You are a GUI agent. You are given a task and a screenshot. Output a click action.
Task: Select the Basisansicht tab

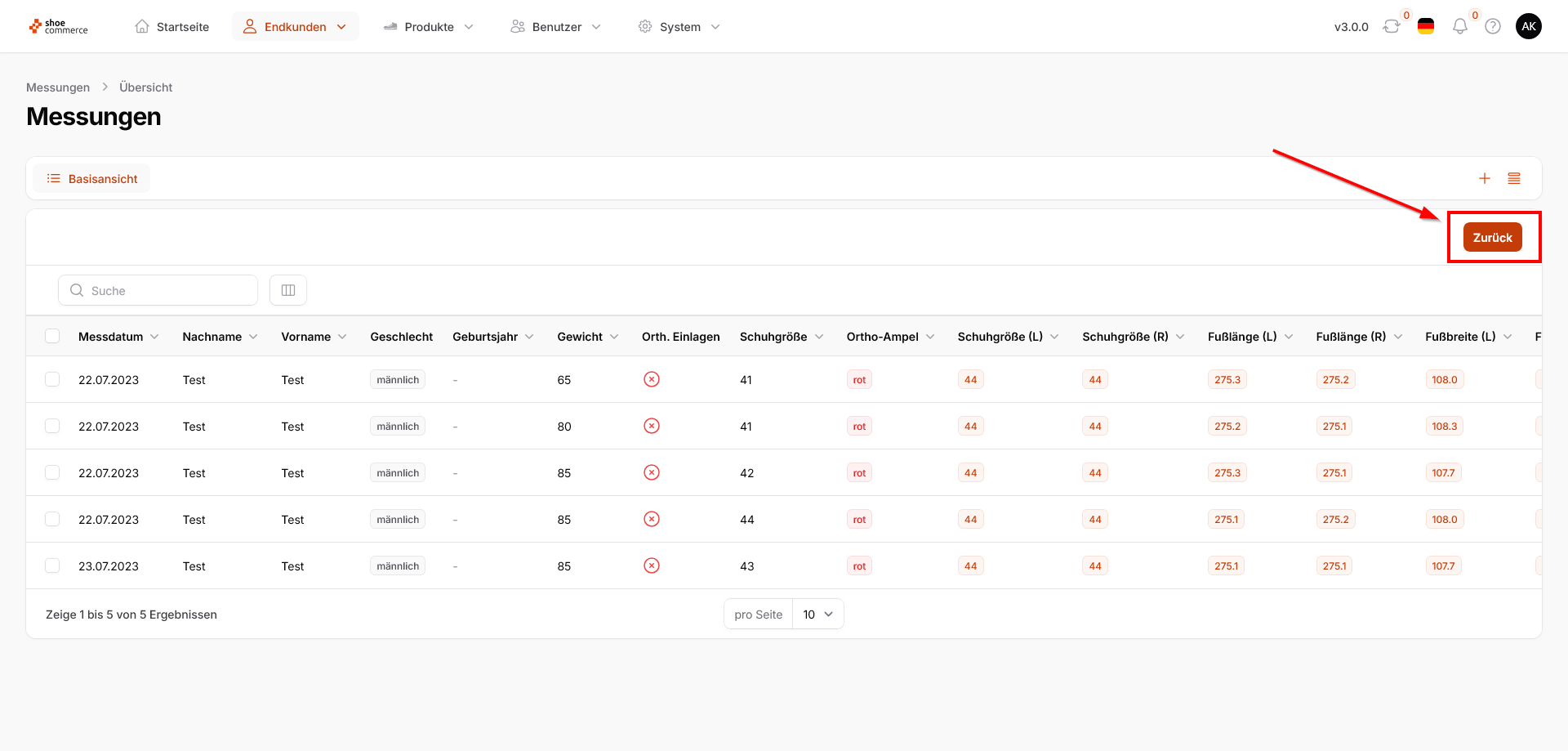[92, 179]
